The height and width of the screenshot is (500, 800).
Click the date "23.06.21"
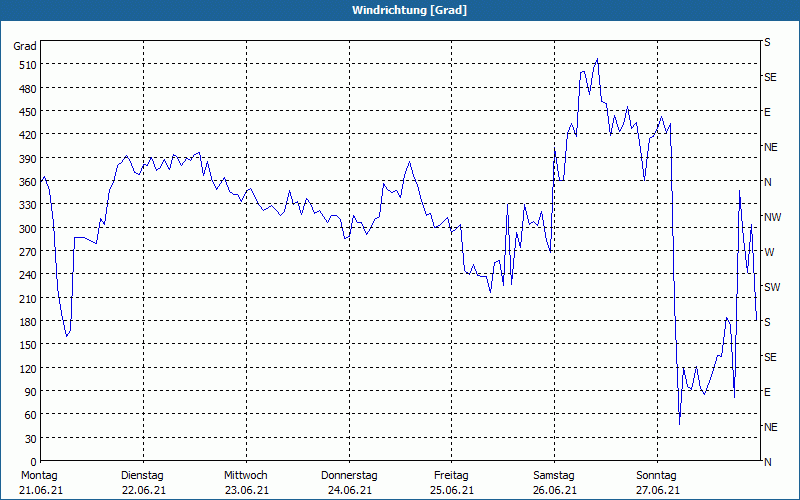point(246,490)
